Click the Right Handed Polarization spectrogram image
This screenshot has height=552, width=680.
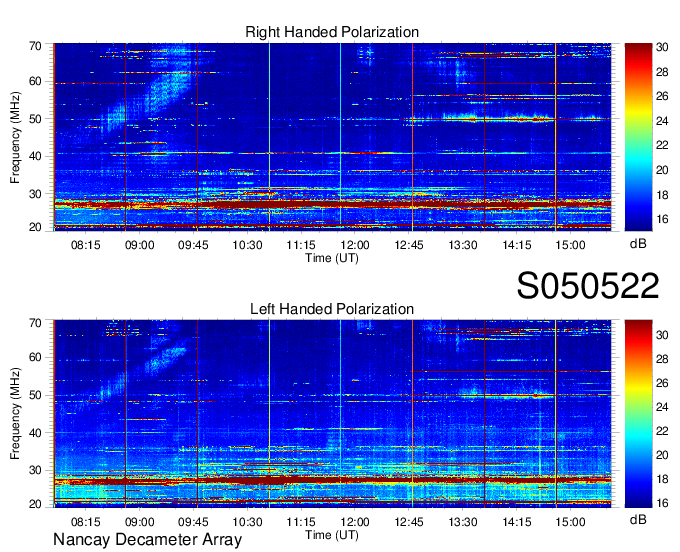pyautogui.click(x=332, y=137)
